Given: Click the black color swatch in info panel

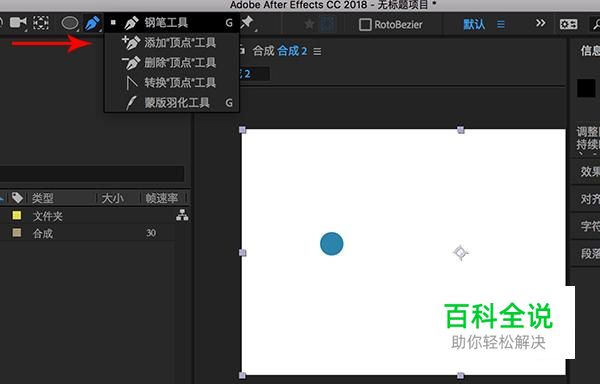Looking at the screenshot, I should click(586, 88).
